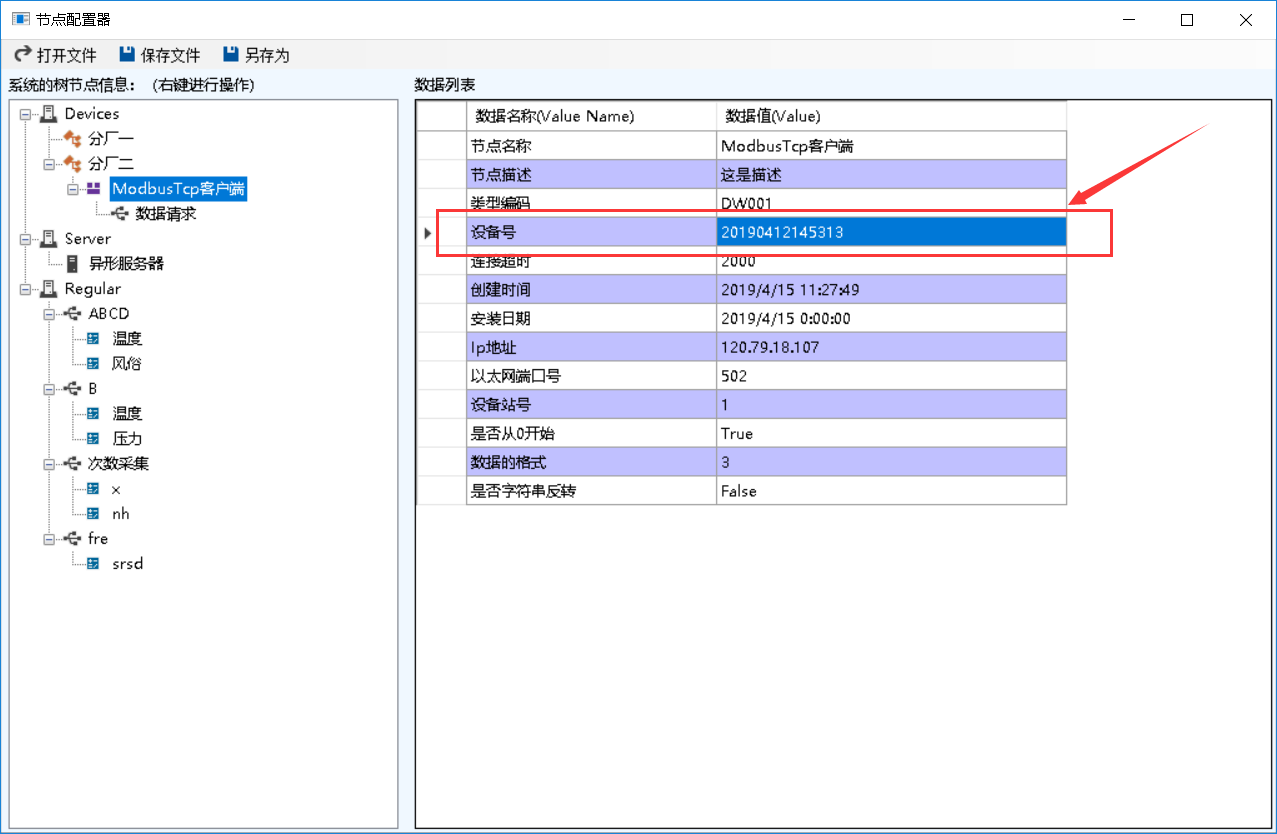Click the Server root node icon
Screen dimensions: 1277x834
point(48,239)
